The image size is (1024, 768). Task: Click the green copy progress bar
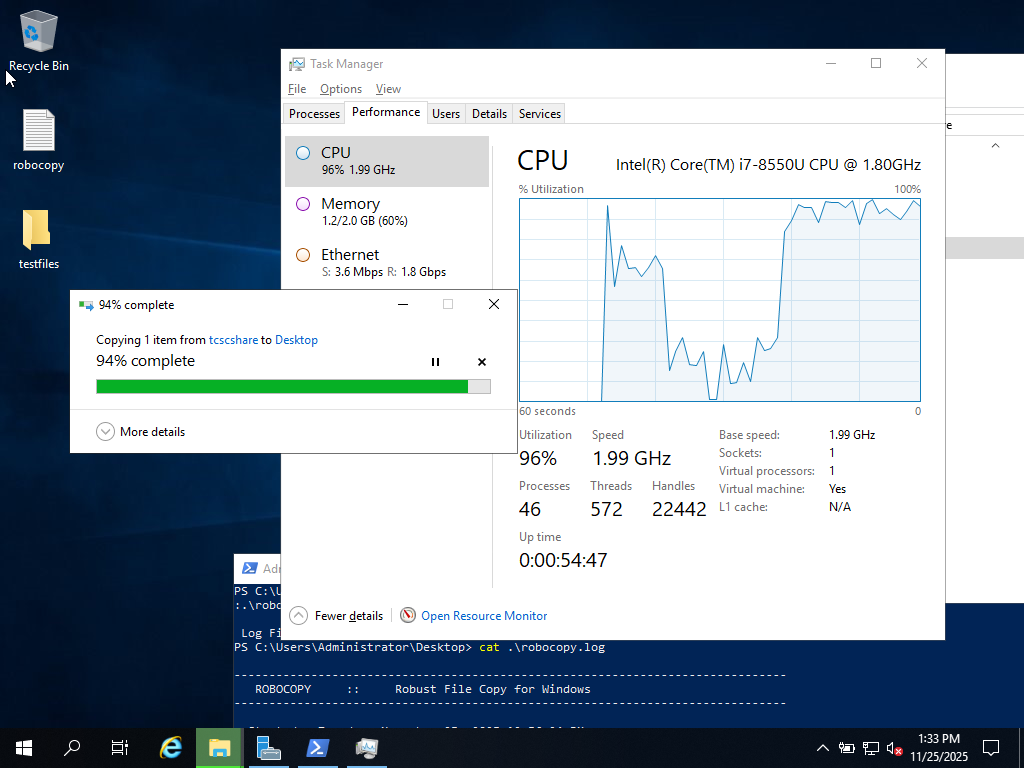click(x=282, y=387)
